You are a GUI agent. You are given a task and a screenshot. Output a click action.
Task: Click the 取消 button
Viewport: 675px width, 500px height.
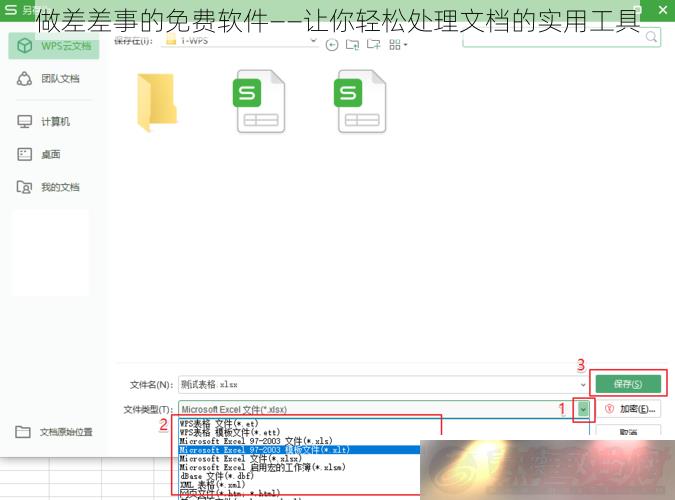[629, 432]
